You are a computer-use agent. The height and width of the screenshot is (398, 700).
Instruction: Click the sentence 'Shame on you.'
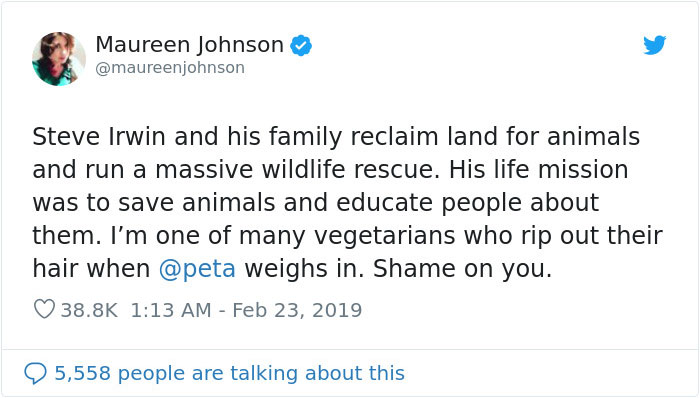pos(462,269)
